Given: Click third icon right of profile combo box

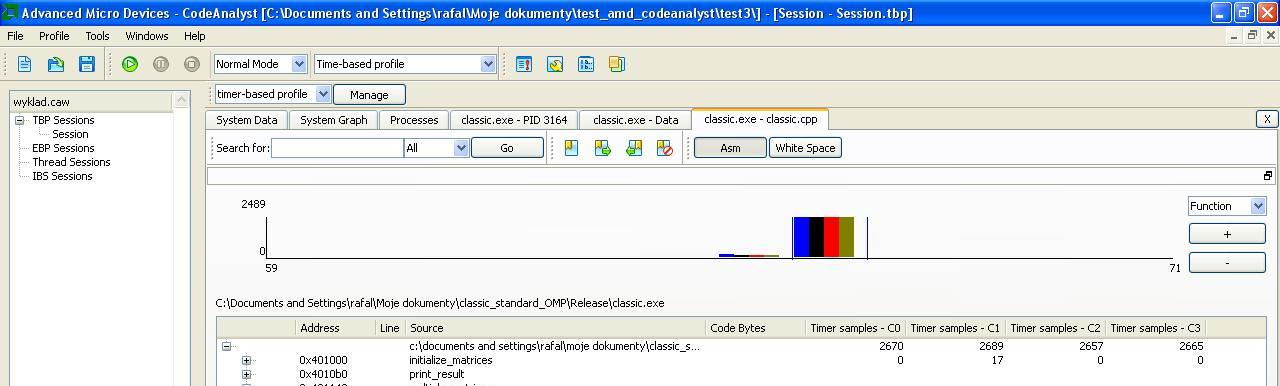Looking at the screenshot, I should (586, 64).
